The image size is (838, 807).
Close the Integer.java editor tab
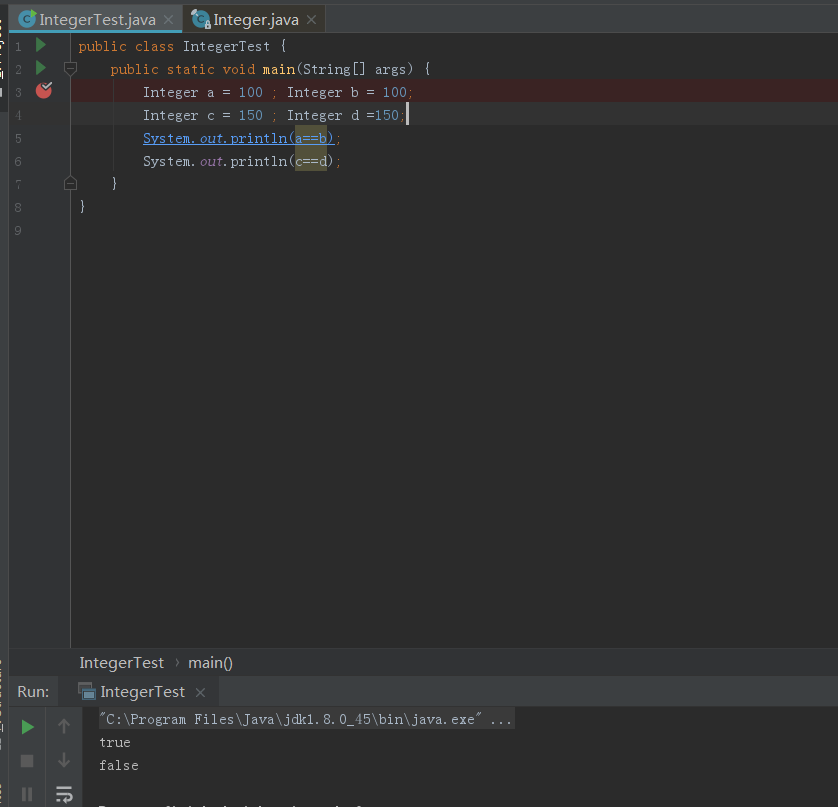tap(312, 20)
